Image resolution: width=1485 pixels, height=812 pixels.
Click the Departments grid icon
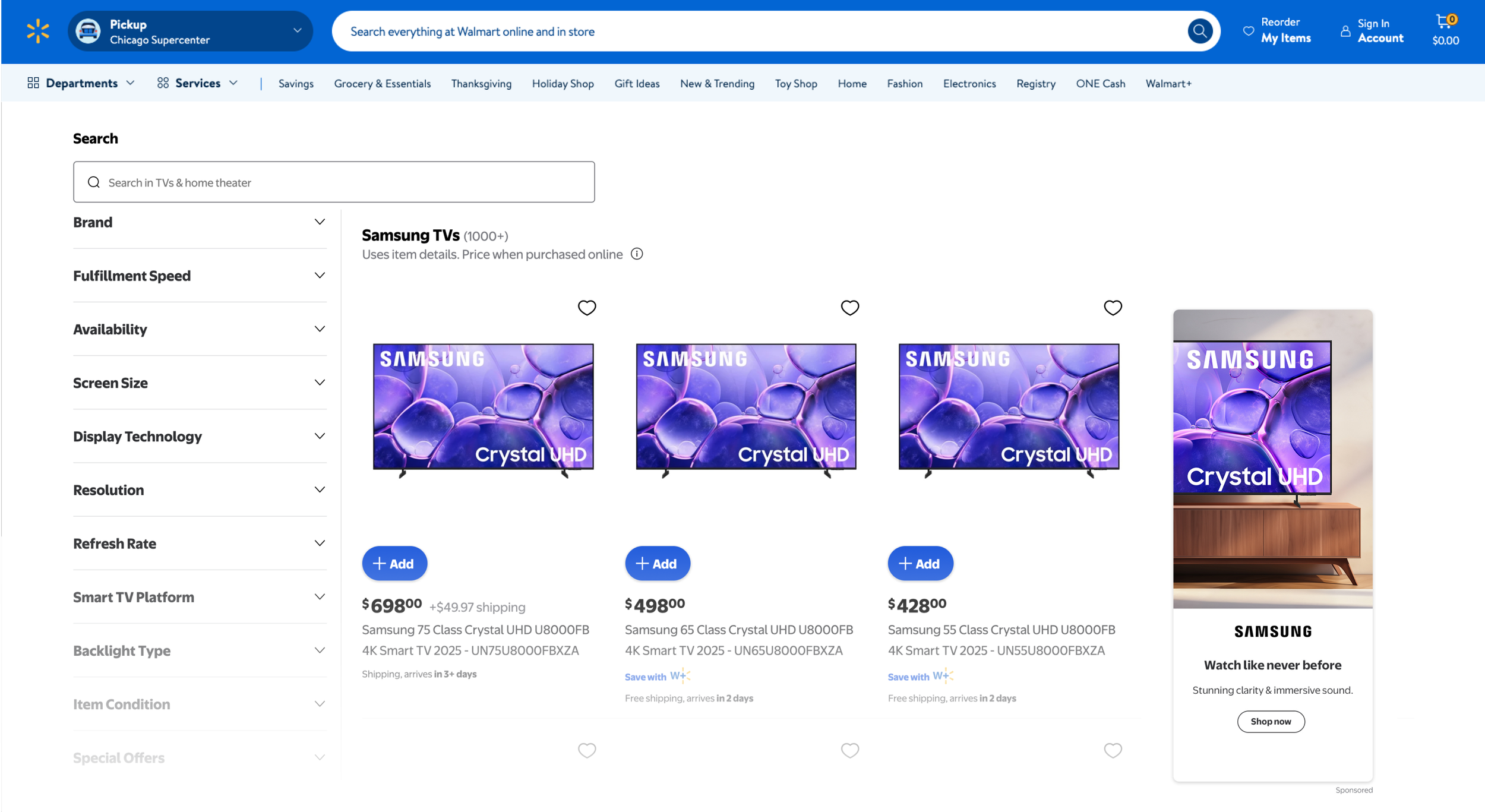[x=33, y=83]
